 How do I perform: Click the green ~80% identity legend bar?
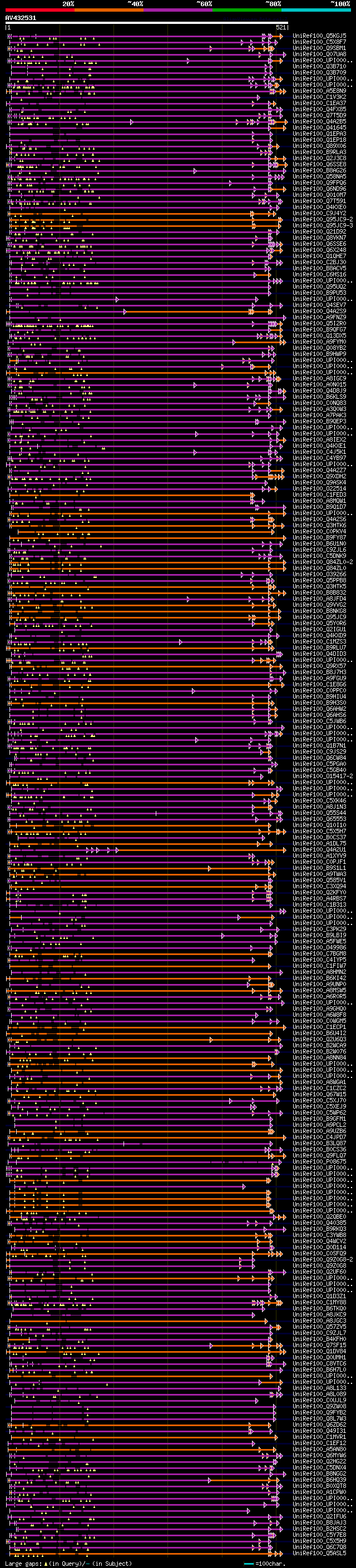(x=247, y=11)
